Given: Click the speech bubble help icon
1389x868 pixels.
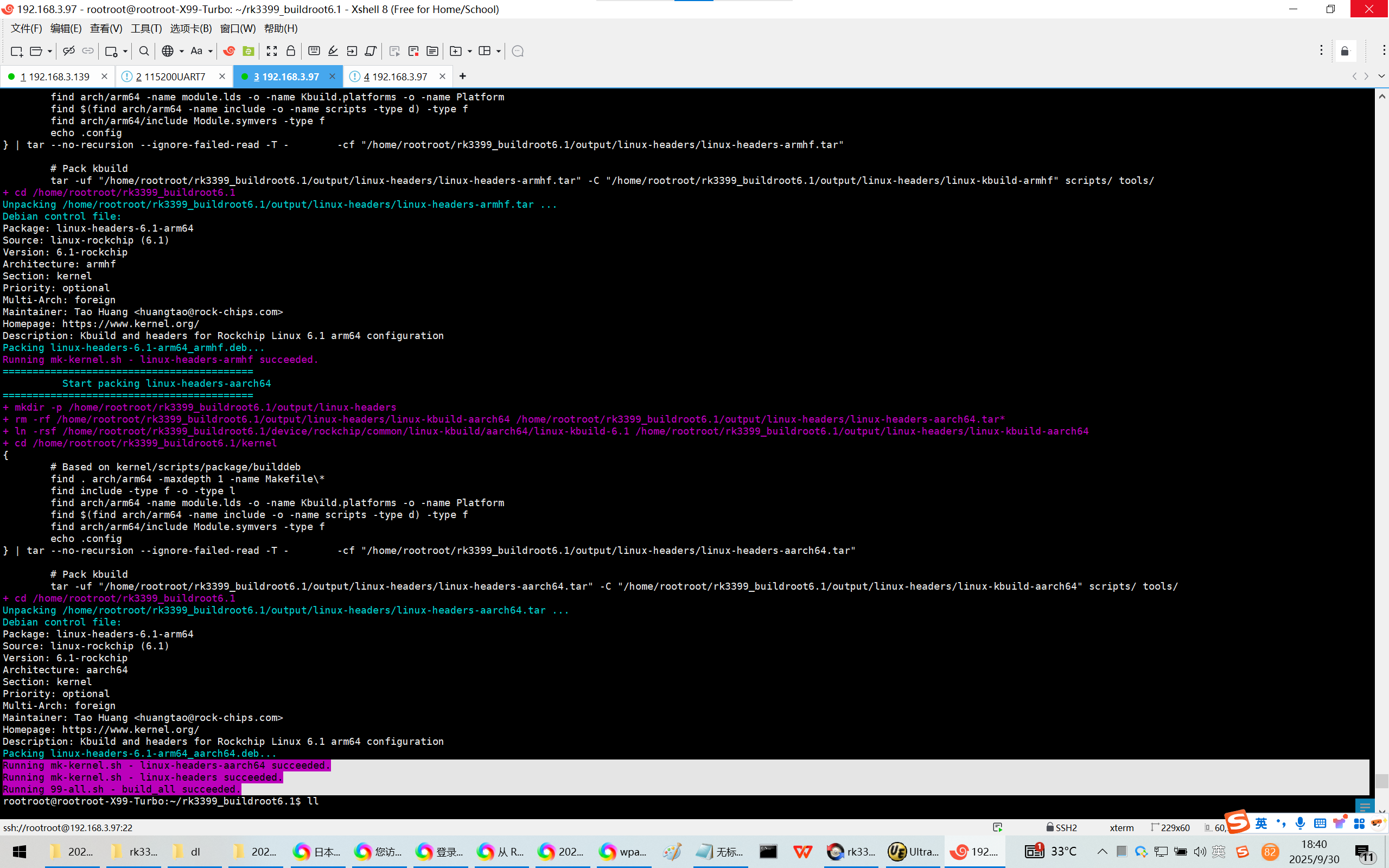Looking at the screenshot, I should click(x=518, y=51).
